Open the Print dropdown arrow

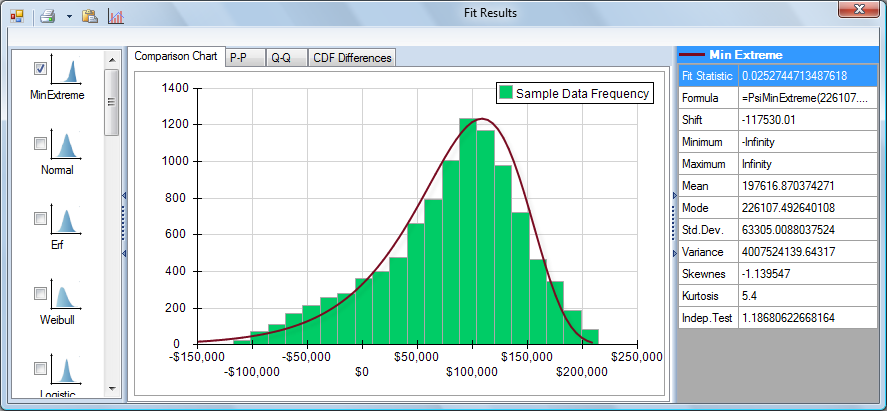pyautogui.click(x=68, y=17)
